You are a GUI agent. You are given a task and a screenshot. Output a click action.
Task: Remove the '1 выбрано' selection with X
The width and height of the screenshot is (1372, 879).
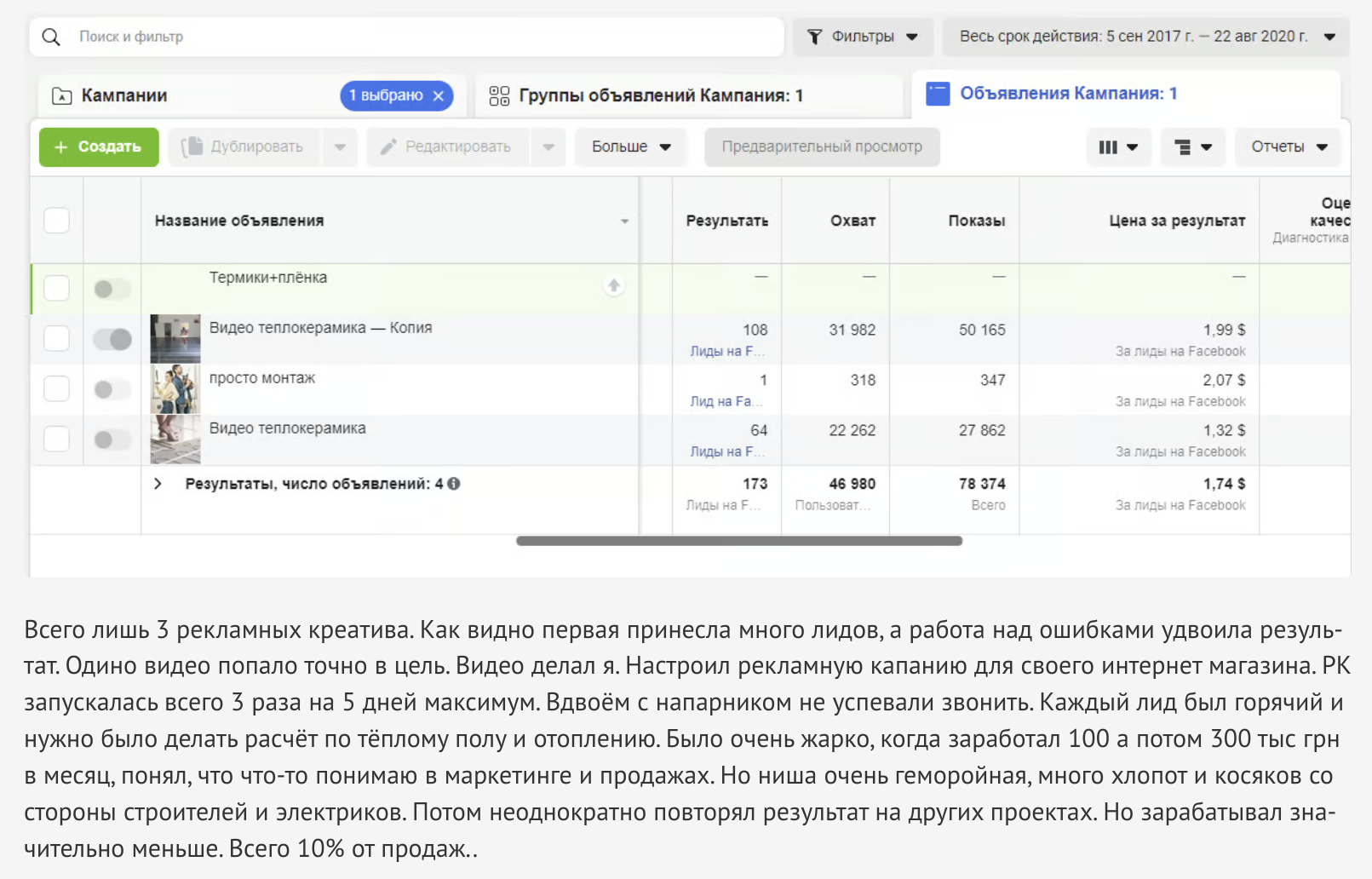point(439,95)
